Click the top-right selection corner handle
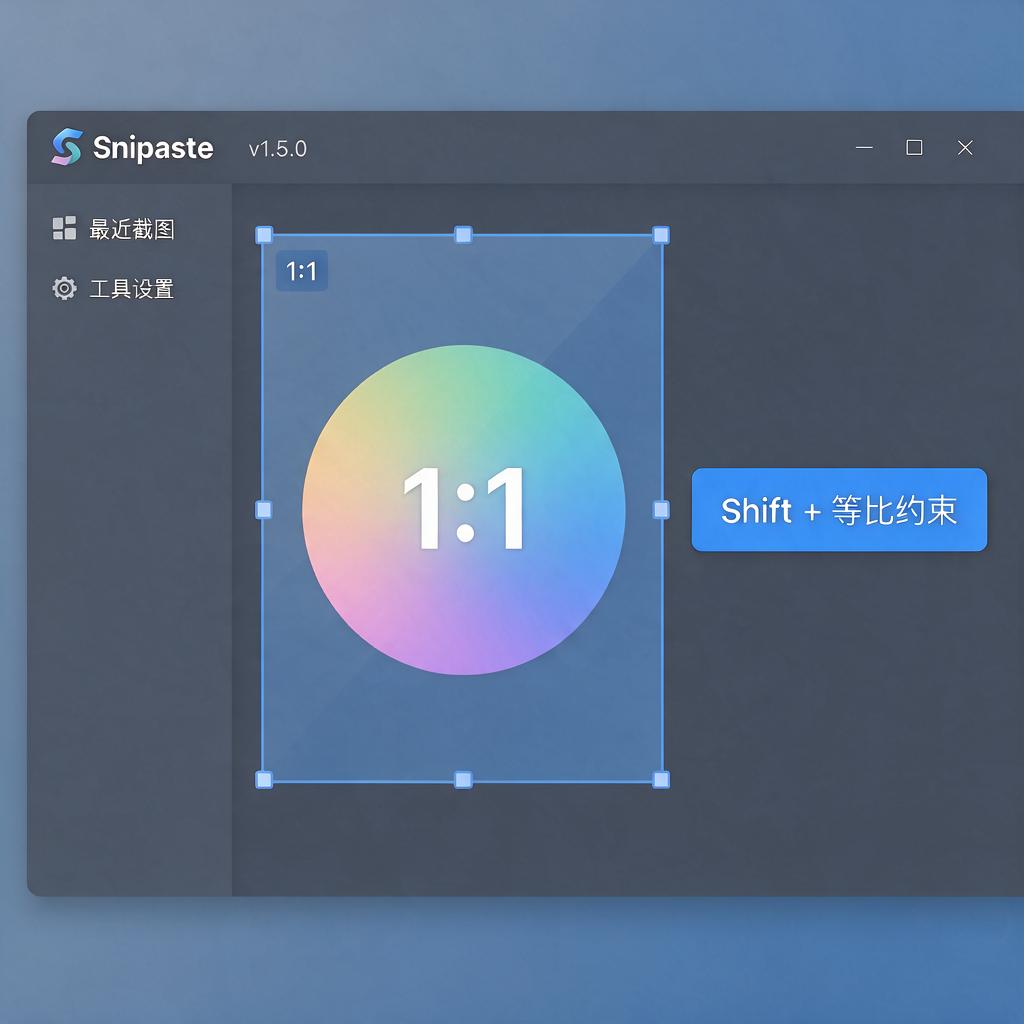 click(x=661, y=235)
